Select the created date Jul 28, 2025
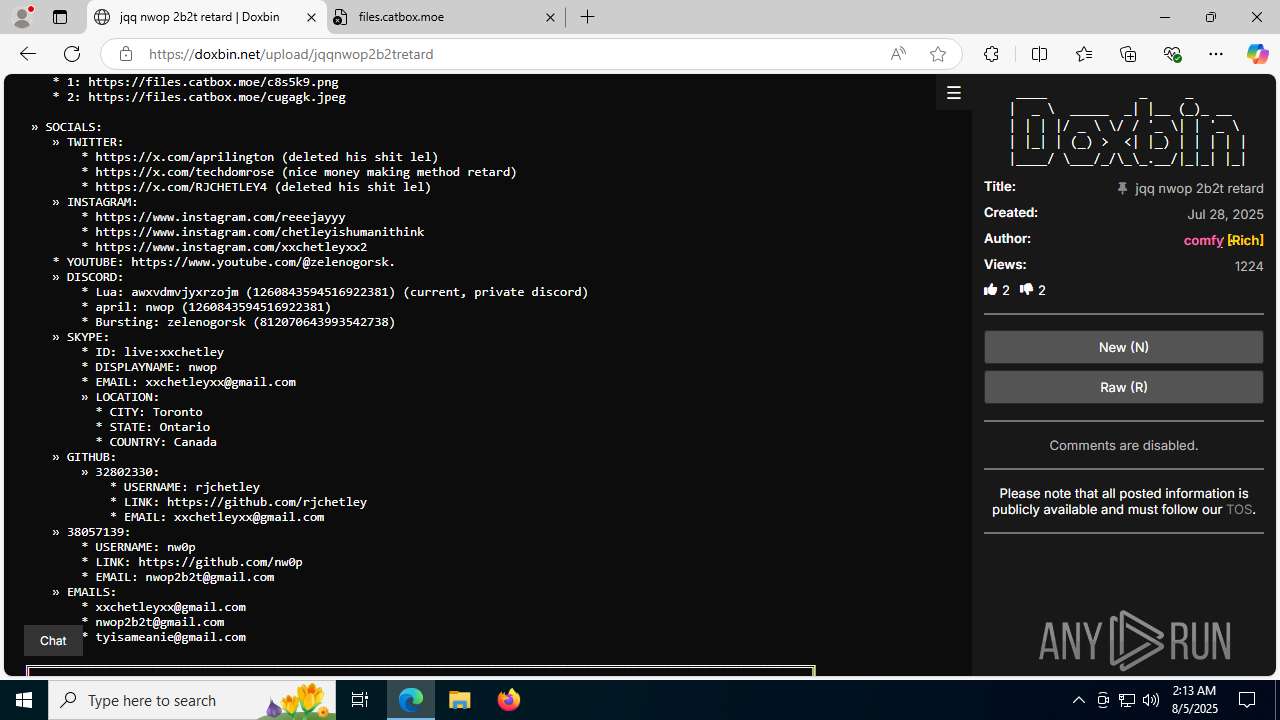This screenshot has height=720, width=1280. coord(1225,214)
